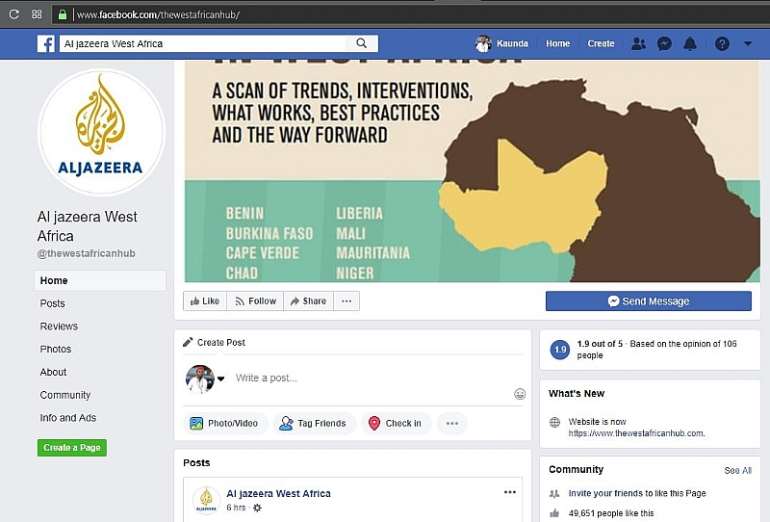Open the Help question mark icon

(x=722, y=44)
